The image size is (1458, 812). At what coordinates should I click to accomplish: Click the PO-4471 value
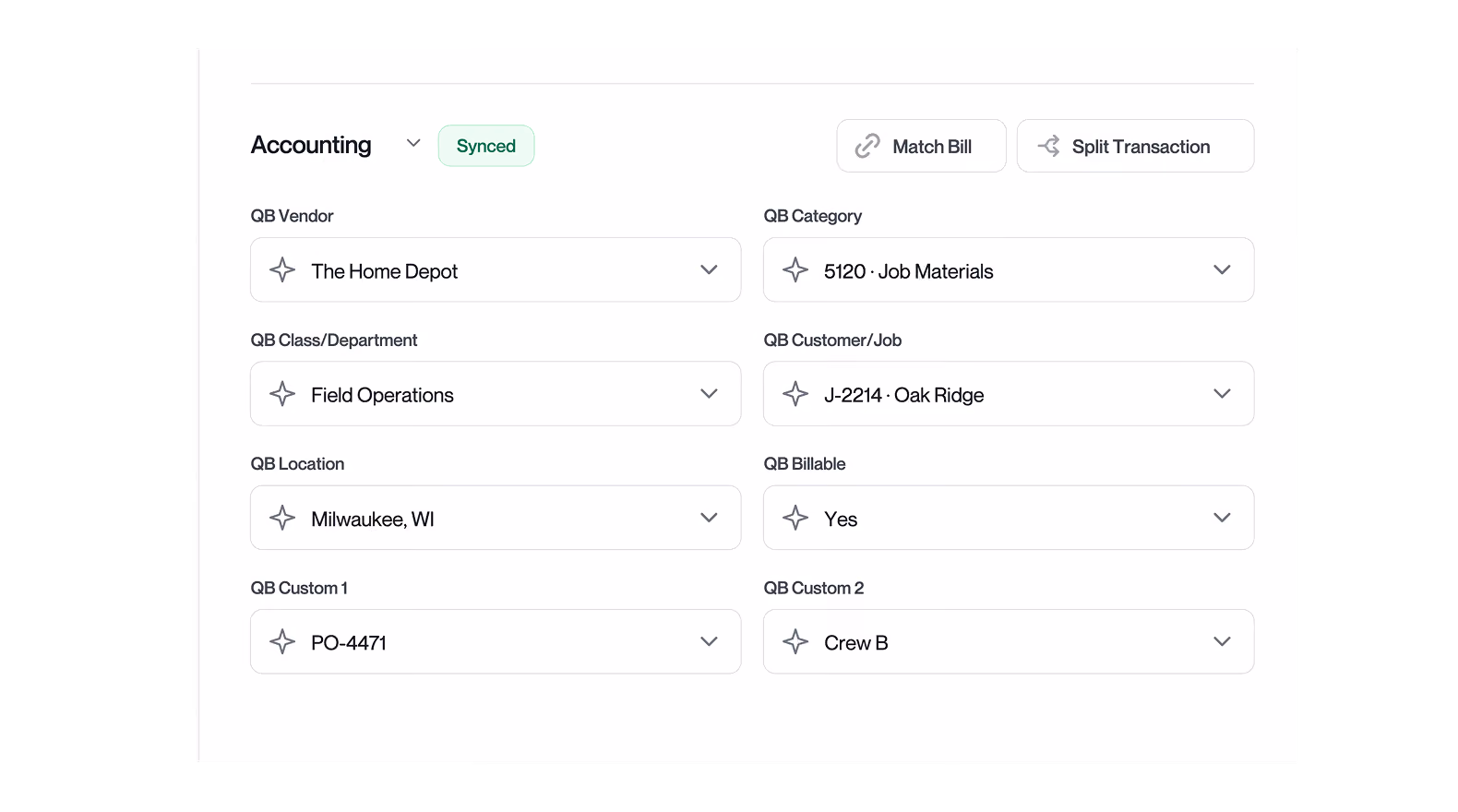pyautogui.click(x=348, y=643)
